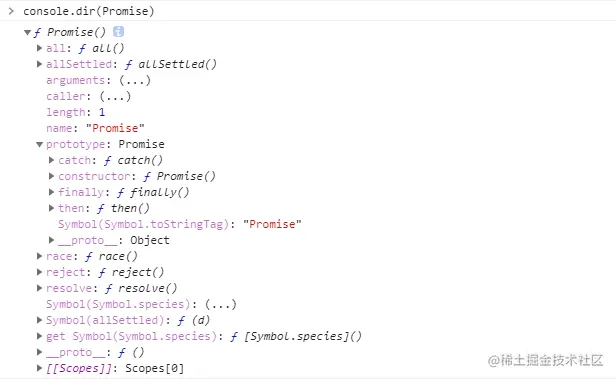Collapse the prototype: Promise node

(39, 145)
